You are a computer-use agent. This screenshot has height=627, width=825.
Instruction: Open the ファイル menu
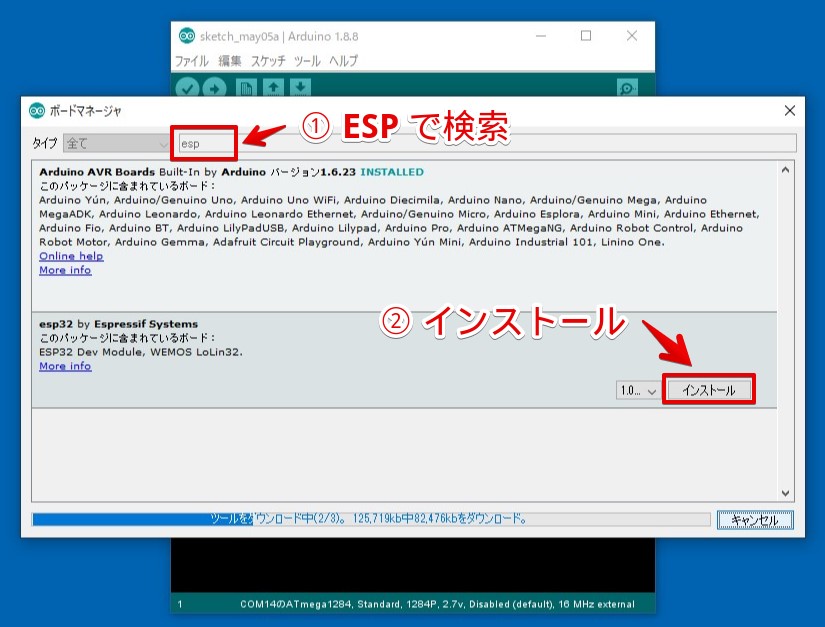point(192,61)
